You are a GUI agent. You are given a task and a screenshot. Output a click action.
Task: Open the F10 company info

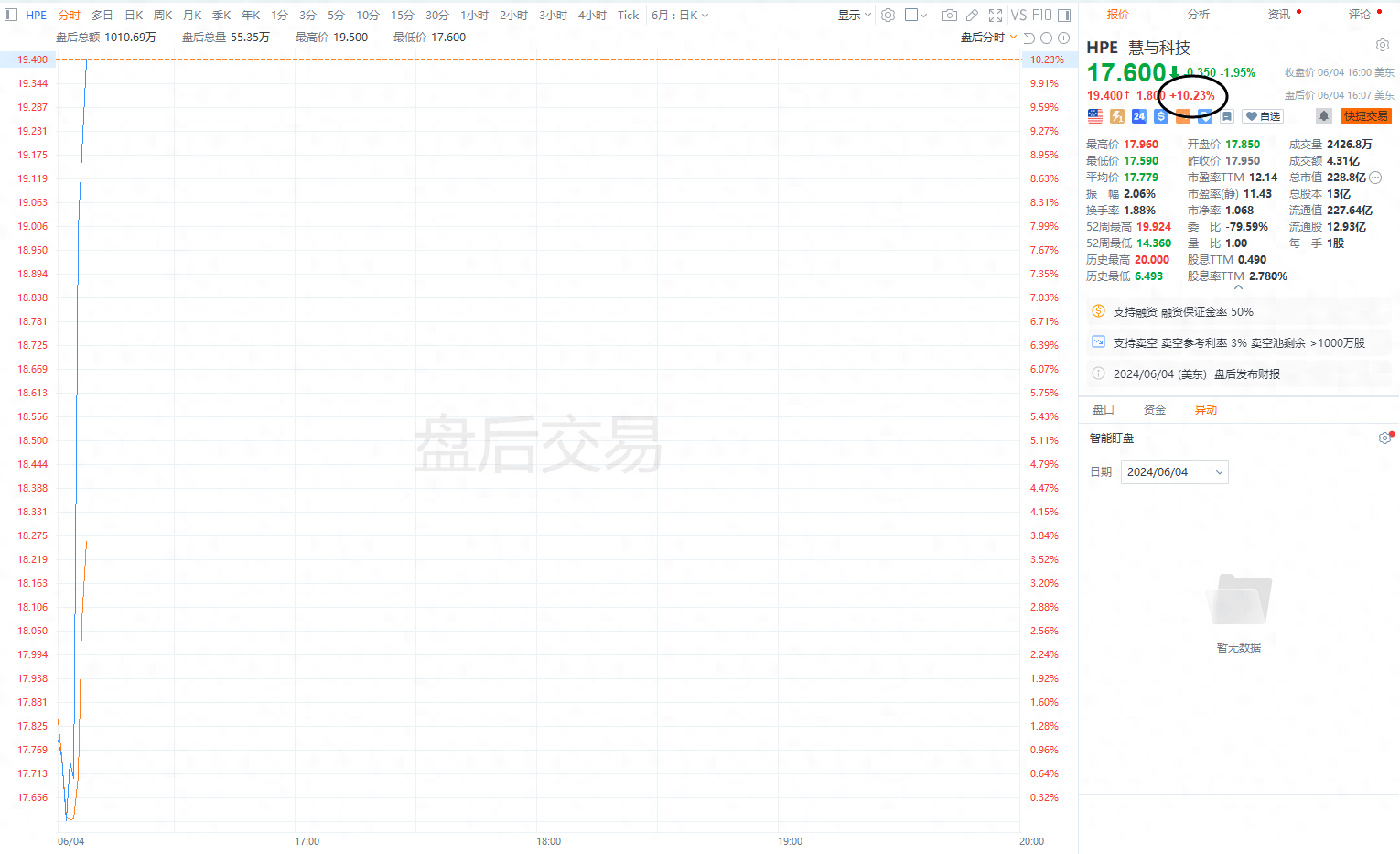[x=1042, y=15]
